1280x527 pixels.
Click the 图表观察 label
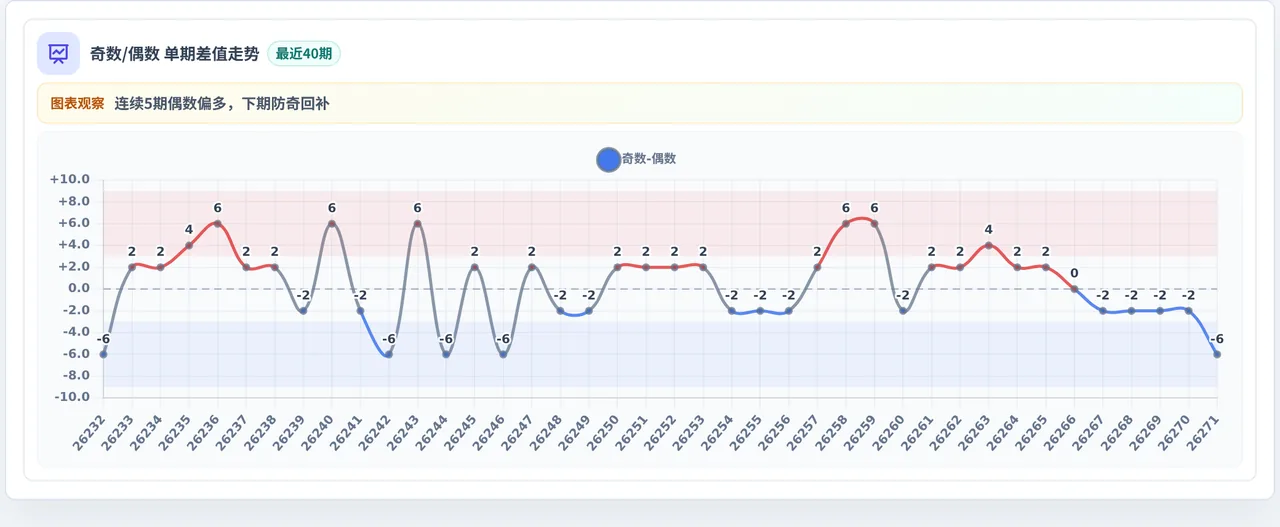coord(77,103)
